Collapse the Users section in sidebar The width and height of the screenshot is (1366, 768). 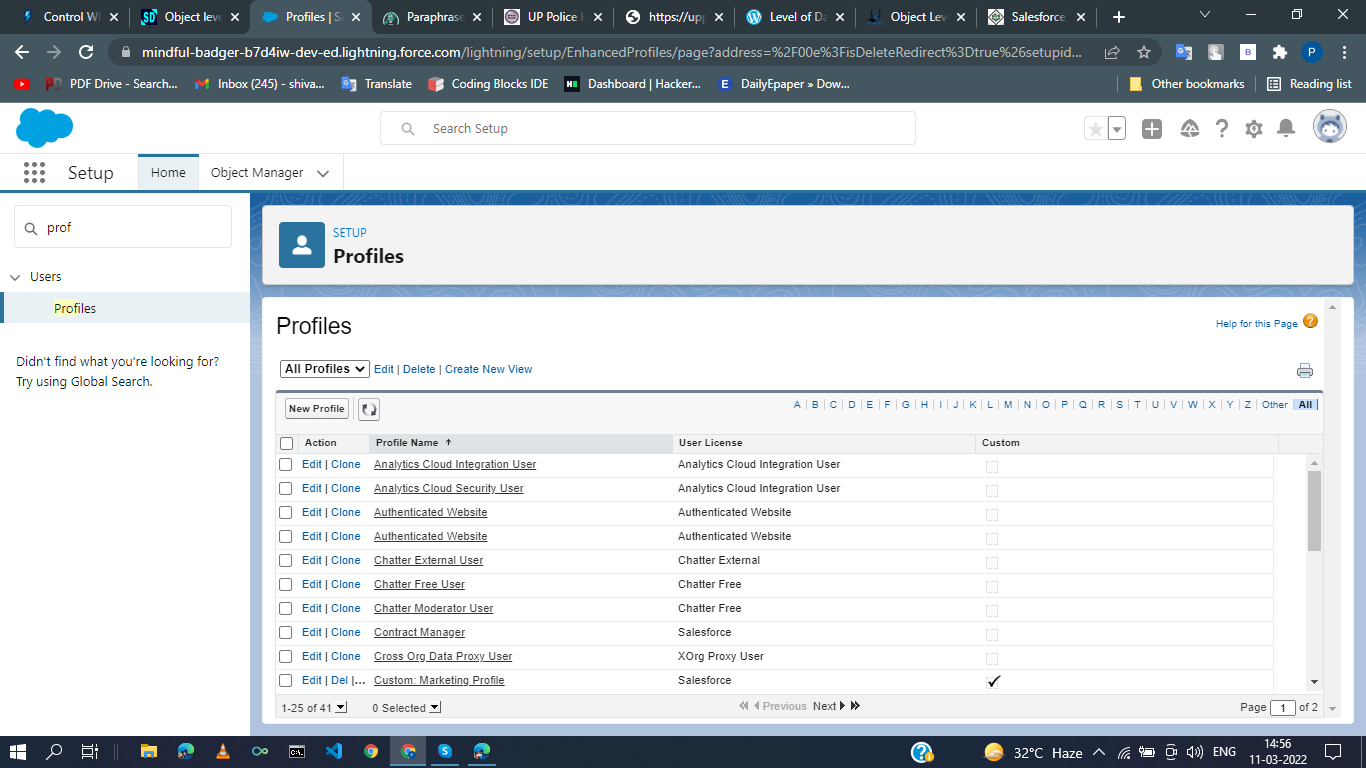tap(15, 277)
